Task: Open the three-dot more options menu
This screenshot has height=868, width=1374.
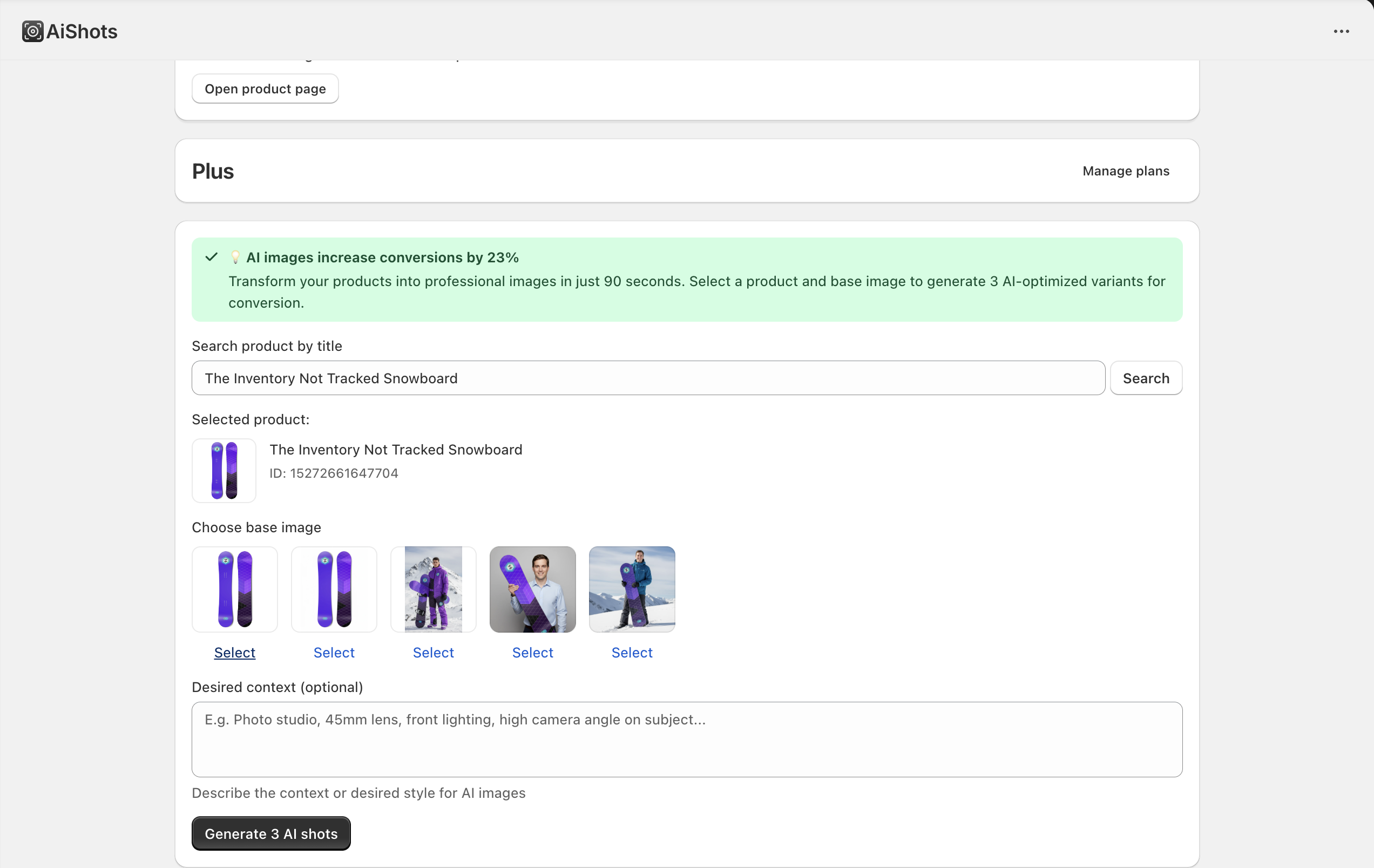Action: [1341, 31]
